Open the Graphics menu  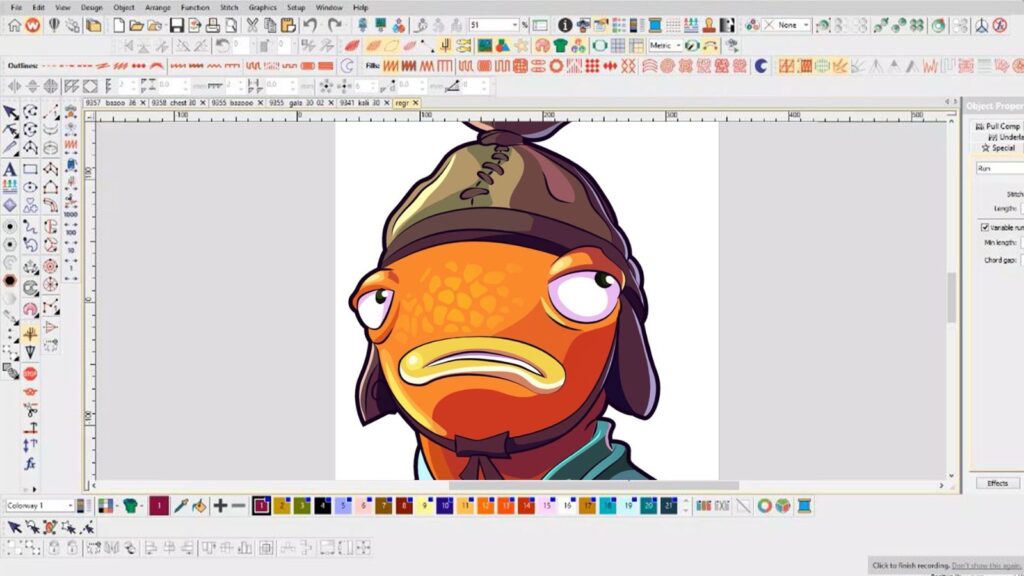[x=263, y=8]
